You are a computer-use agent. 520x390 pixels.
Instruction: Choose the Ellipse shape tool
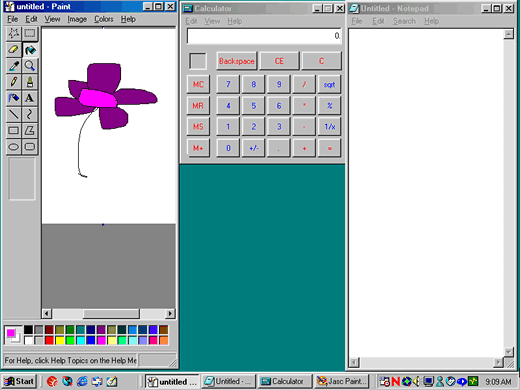point(13,147)
